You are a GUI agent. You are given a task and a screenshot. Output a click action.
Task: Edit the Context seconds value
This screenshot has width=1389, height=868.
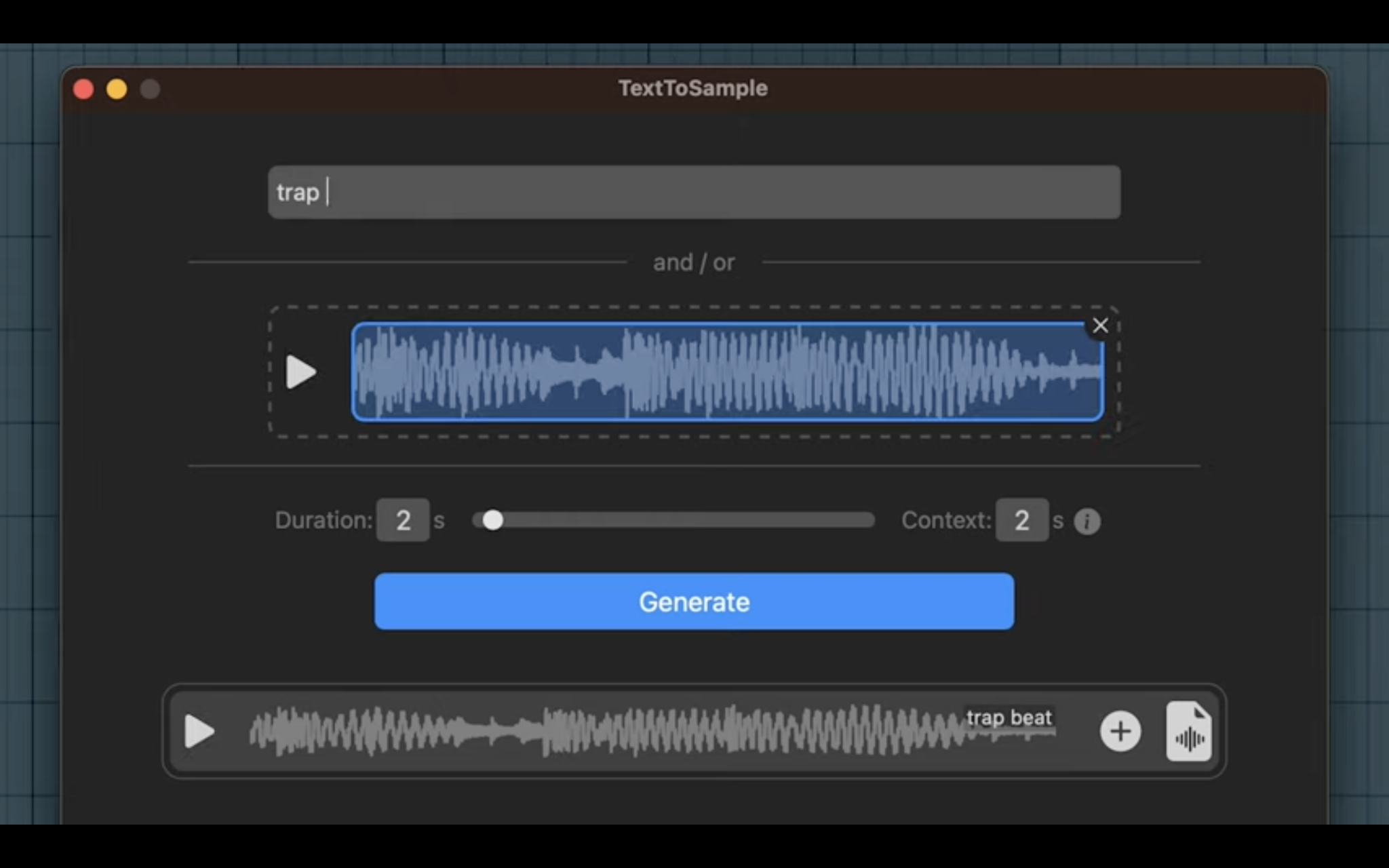pyautogui.click(x=1022, y=520)
